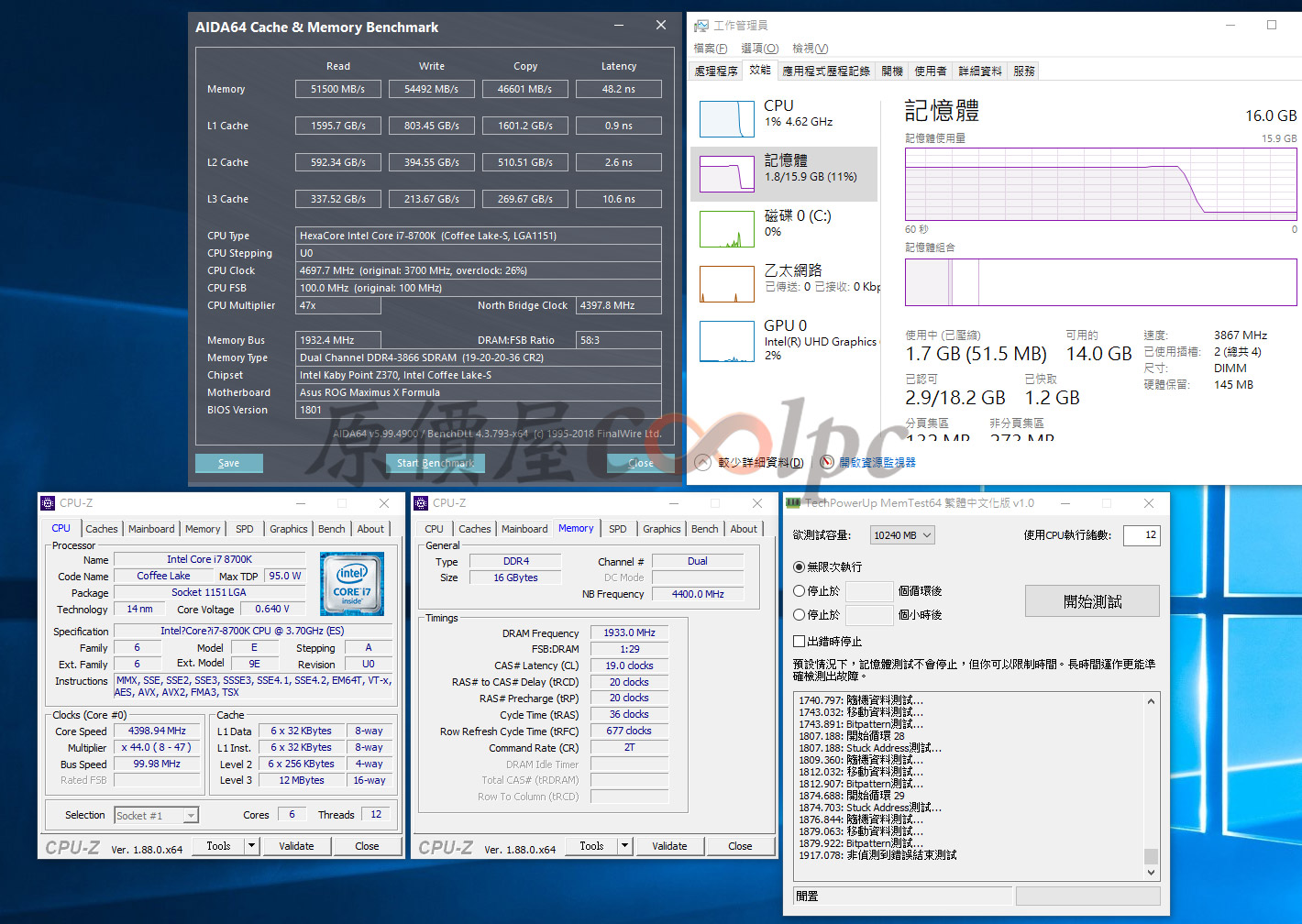Click the fewer details arrow icon in Task Manager

pyautogui.click(x=703, y=462)
